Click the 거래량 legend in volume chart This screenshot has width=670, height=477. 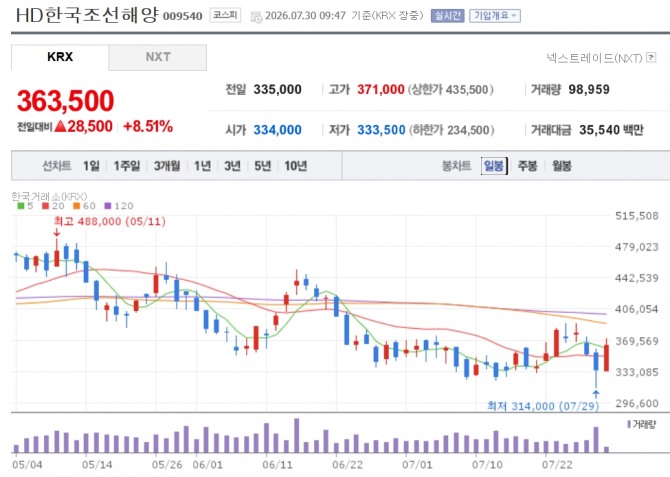[641, 424]
